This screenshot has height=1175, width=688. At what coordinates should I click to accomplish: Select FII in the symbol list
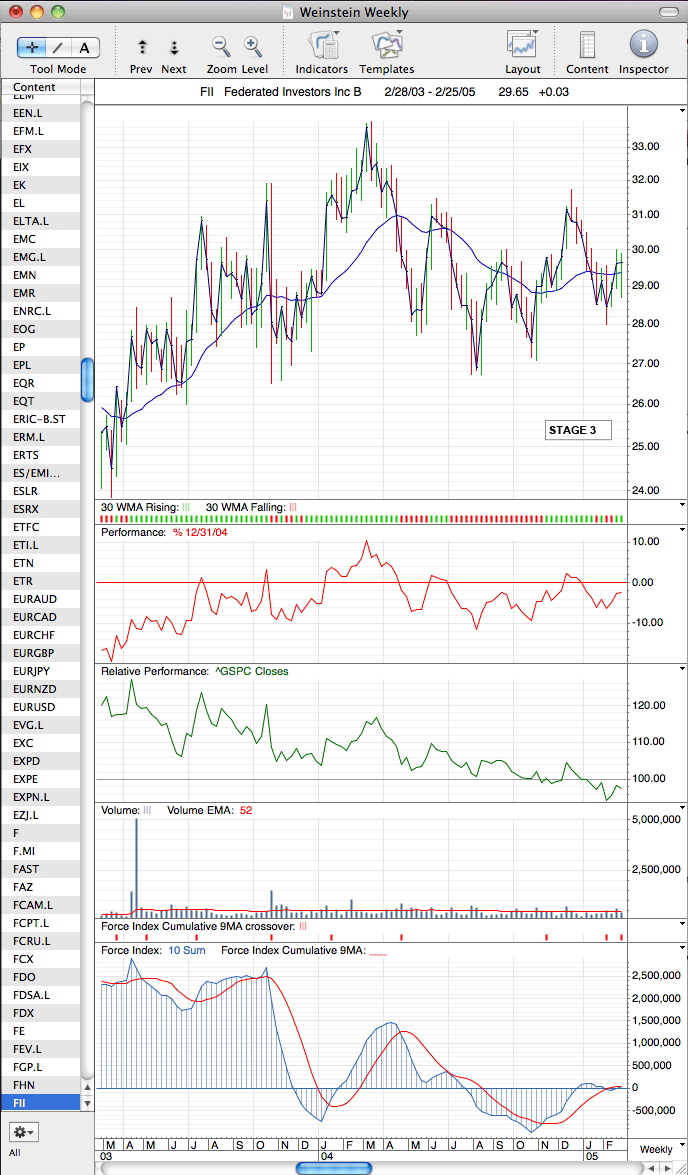tap(40, 1102)
